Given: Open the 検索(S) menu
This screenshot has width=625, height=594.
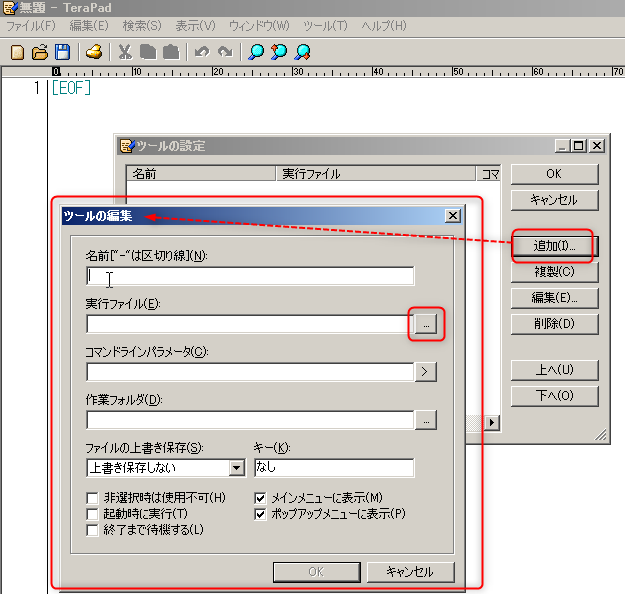Looking at the screenshot, I should click(142, 26).
